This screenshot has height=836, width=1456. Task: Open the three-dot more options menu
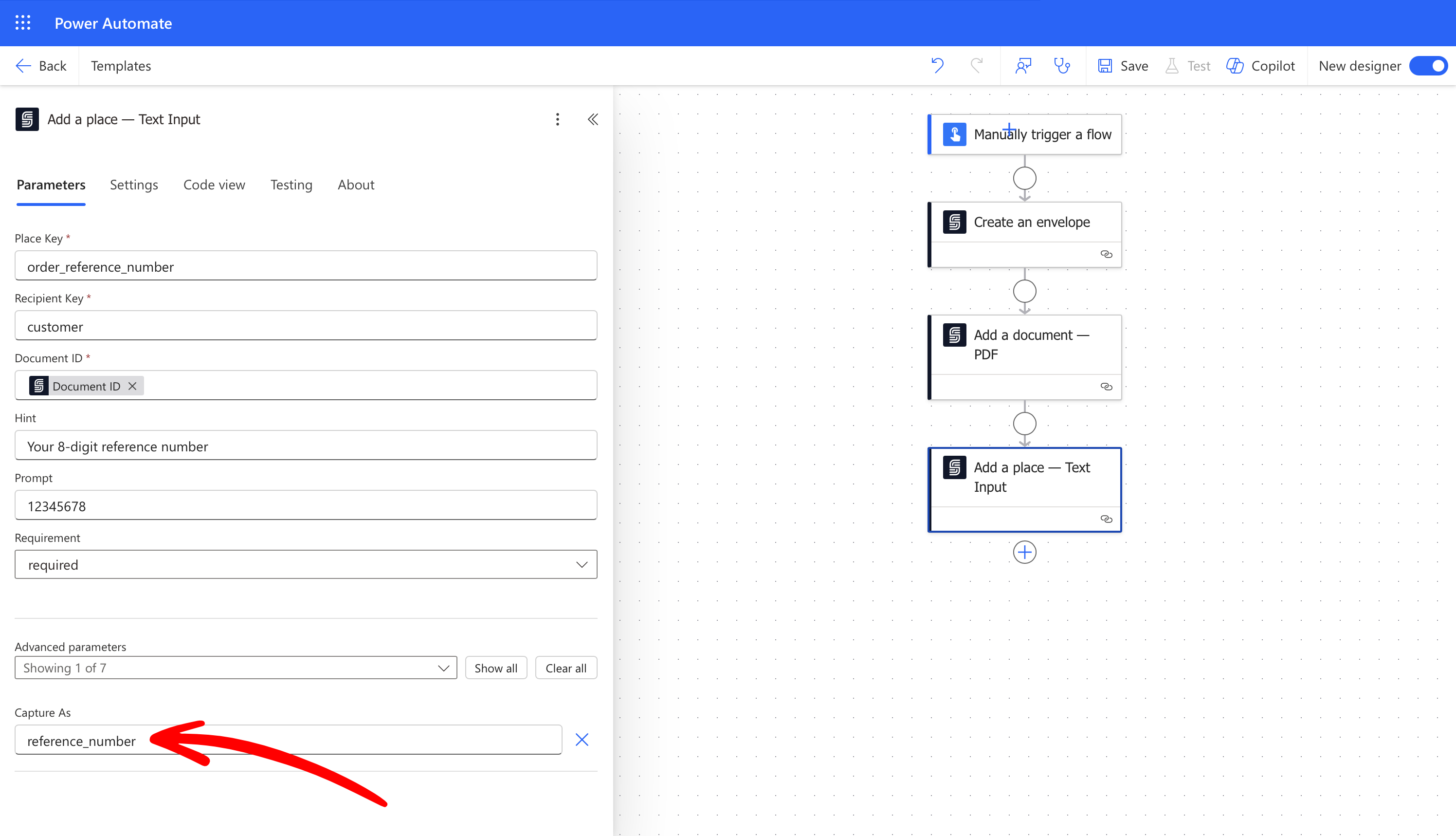pos(557,119)
